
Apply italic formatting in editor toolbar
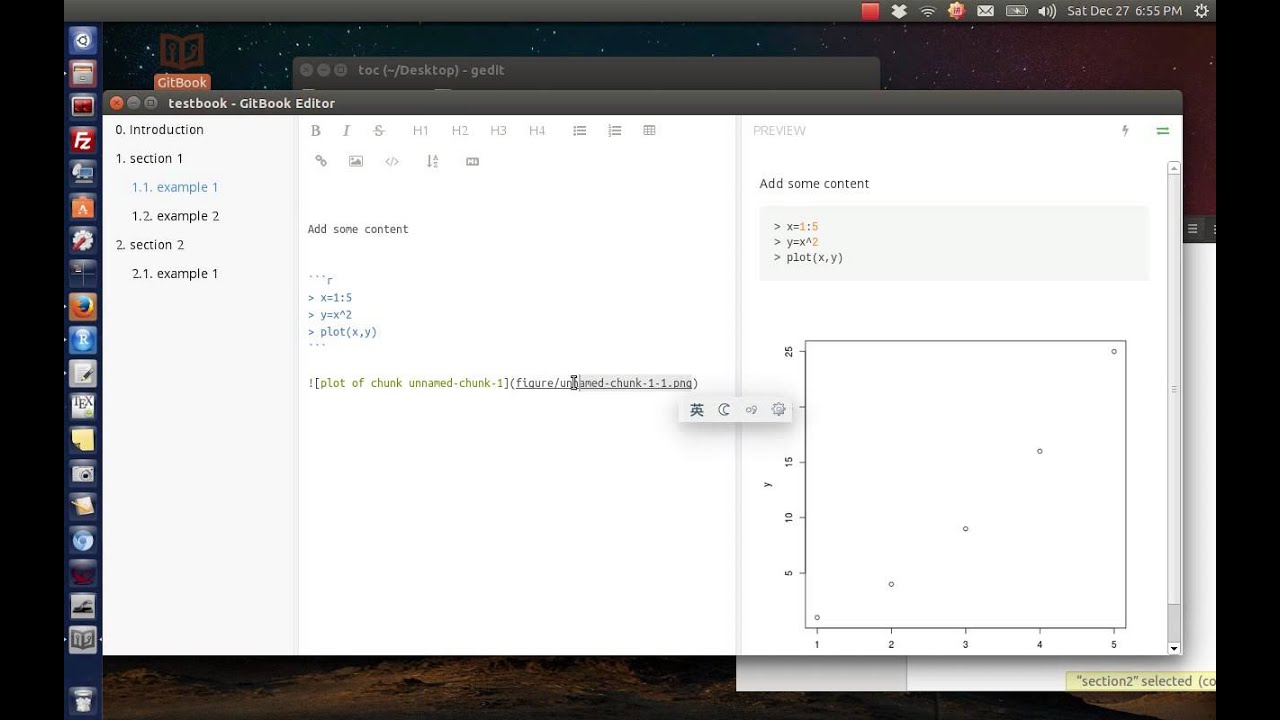tap(346, 131)
